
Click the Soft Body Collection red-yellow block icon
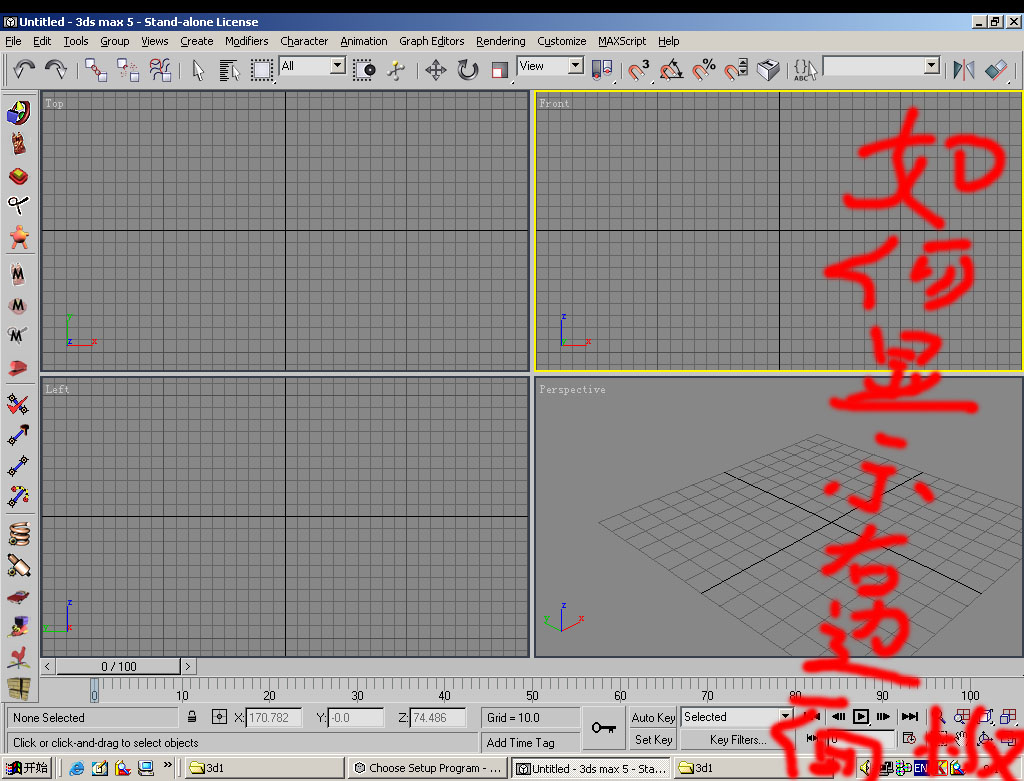coord(18,176)
